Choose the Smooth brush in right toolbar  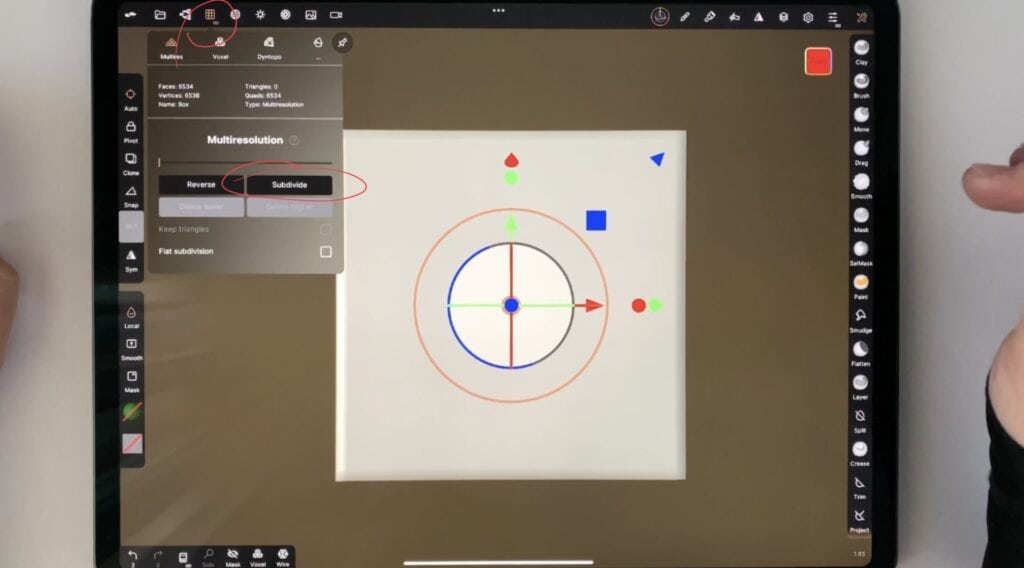[860, 183]
